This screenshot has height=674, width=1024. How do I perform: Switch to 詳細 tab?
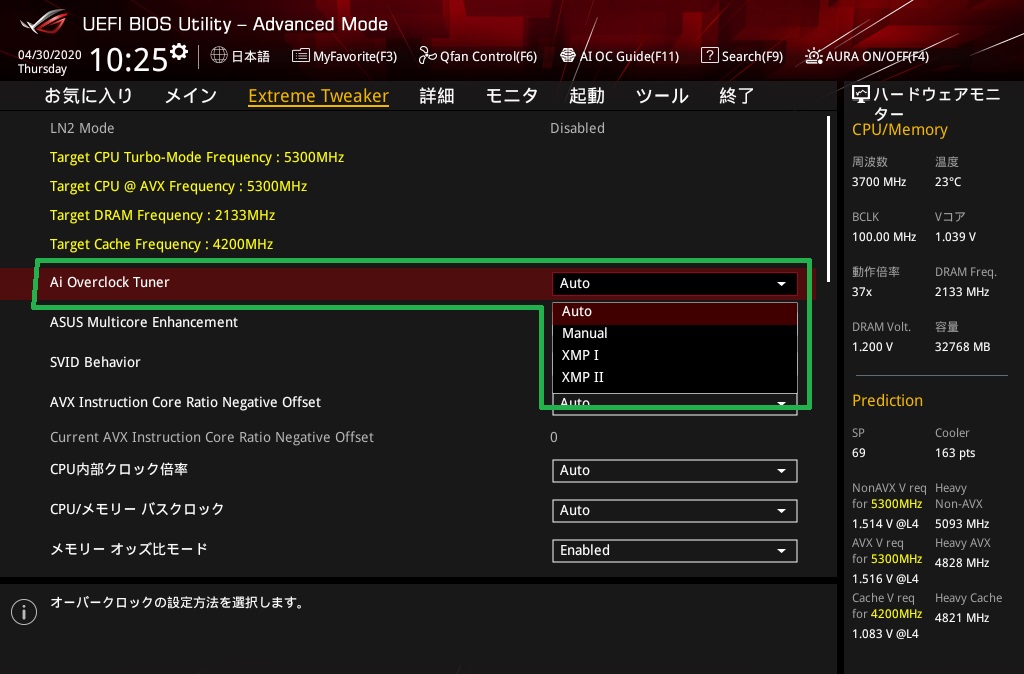coord(437,96)
